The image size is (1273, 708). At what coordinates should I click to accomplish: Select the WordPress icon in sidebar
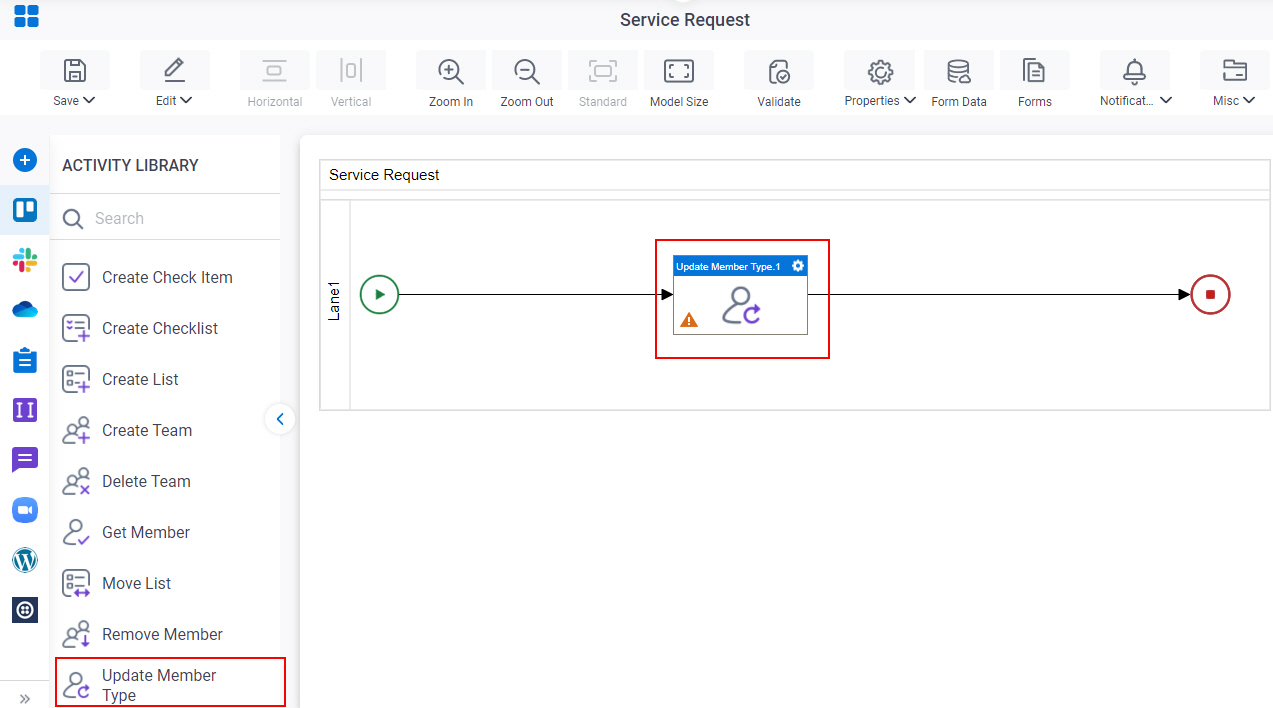click(x=25, y=560)
